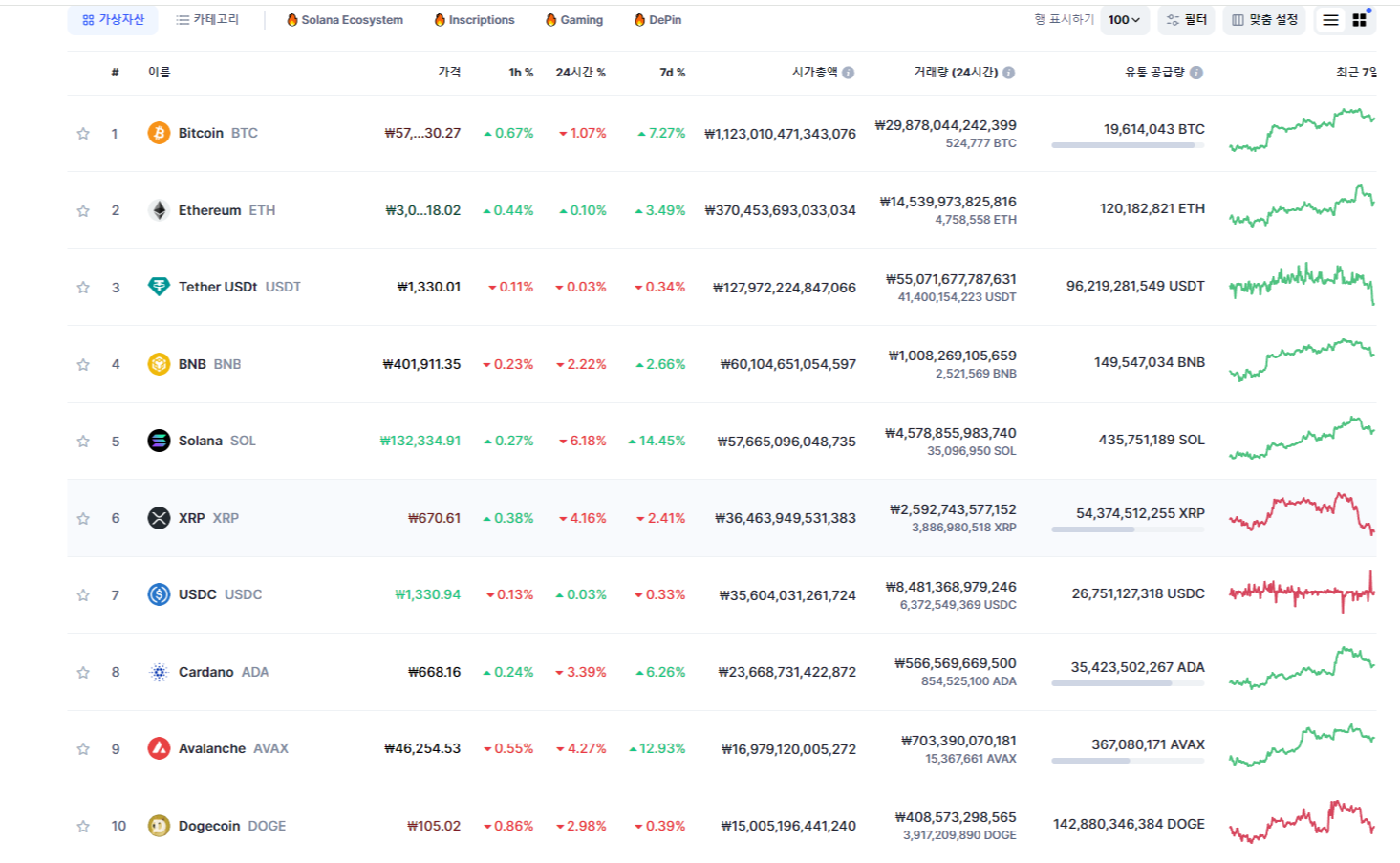Sort by the 1h % column header
This screenshot has width=1400, height=863.
(x=521, y=73)
